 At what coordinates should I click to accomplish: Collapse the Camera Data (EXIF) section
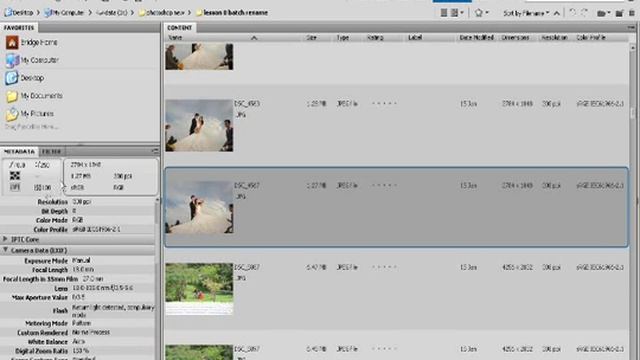click(5, 250)
